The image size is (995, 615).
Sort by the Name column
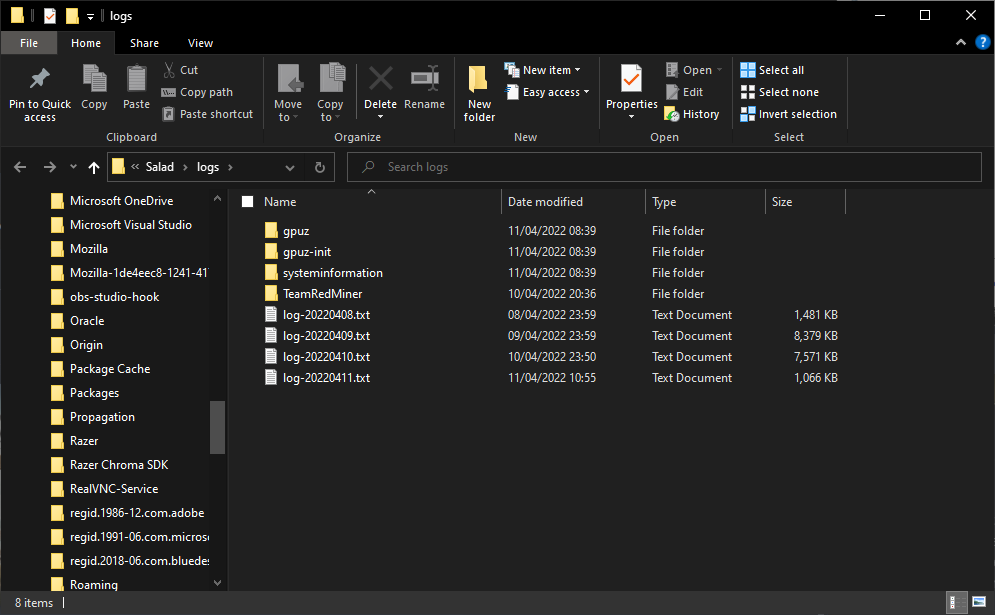pyautogui.click(x=371, y=202)
